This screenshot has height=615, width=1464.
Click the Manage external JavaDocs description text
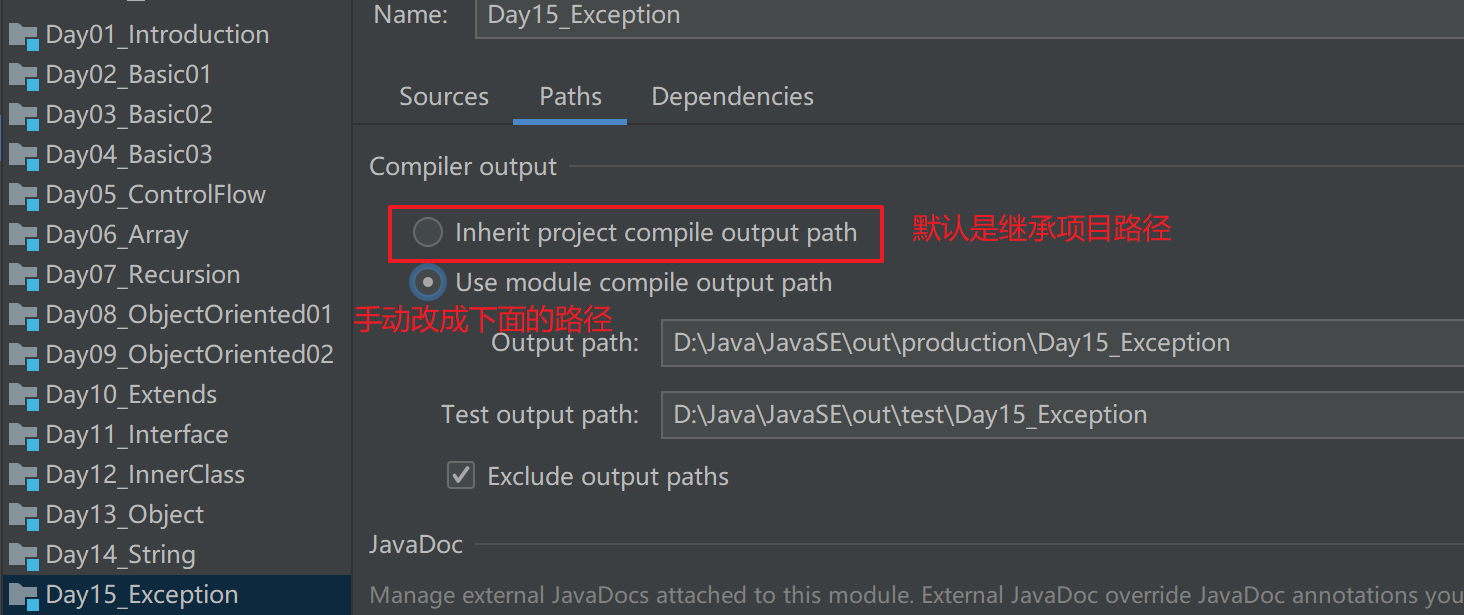coord(916,597)
